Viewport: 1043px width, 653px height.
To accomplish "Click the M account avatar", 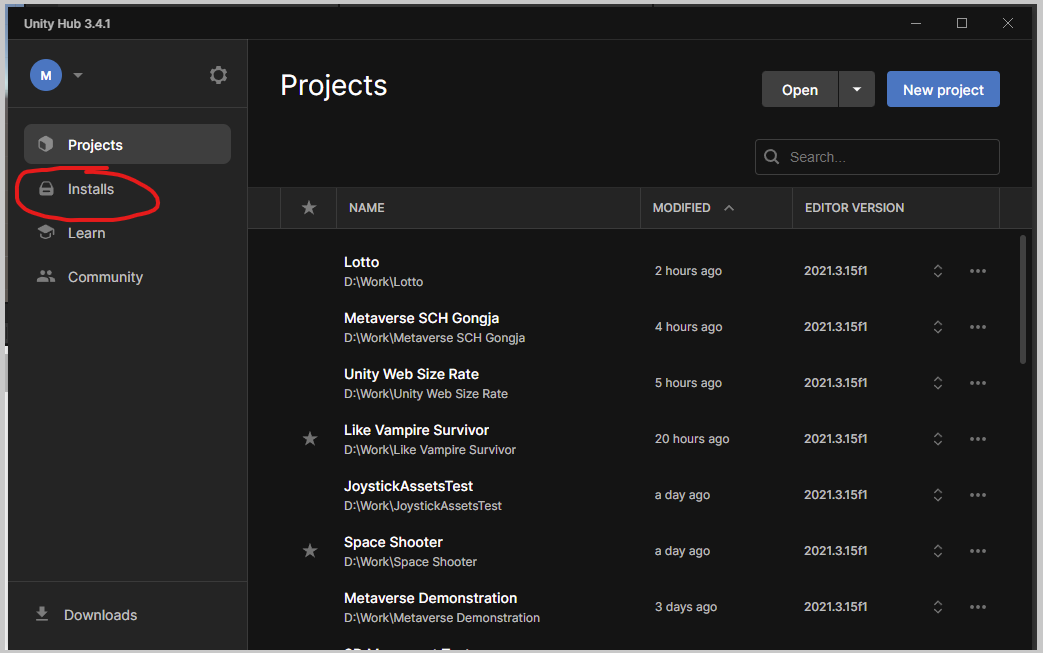I will tap(46, 75).
